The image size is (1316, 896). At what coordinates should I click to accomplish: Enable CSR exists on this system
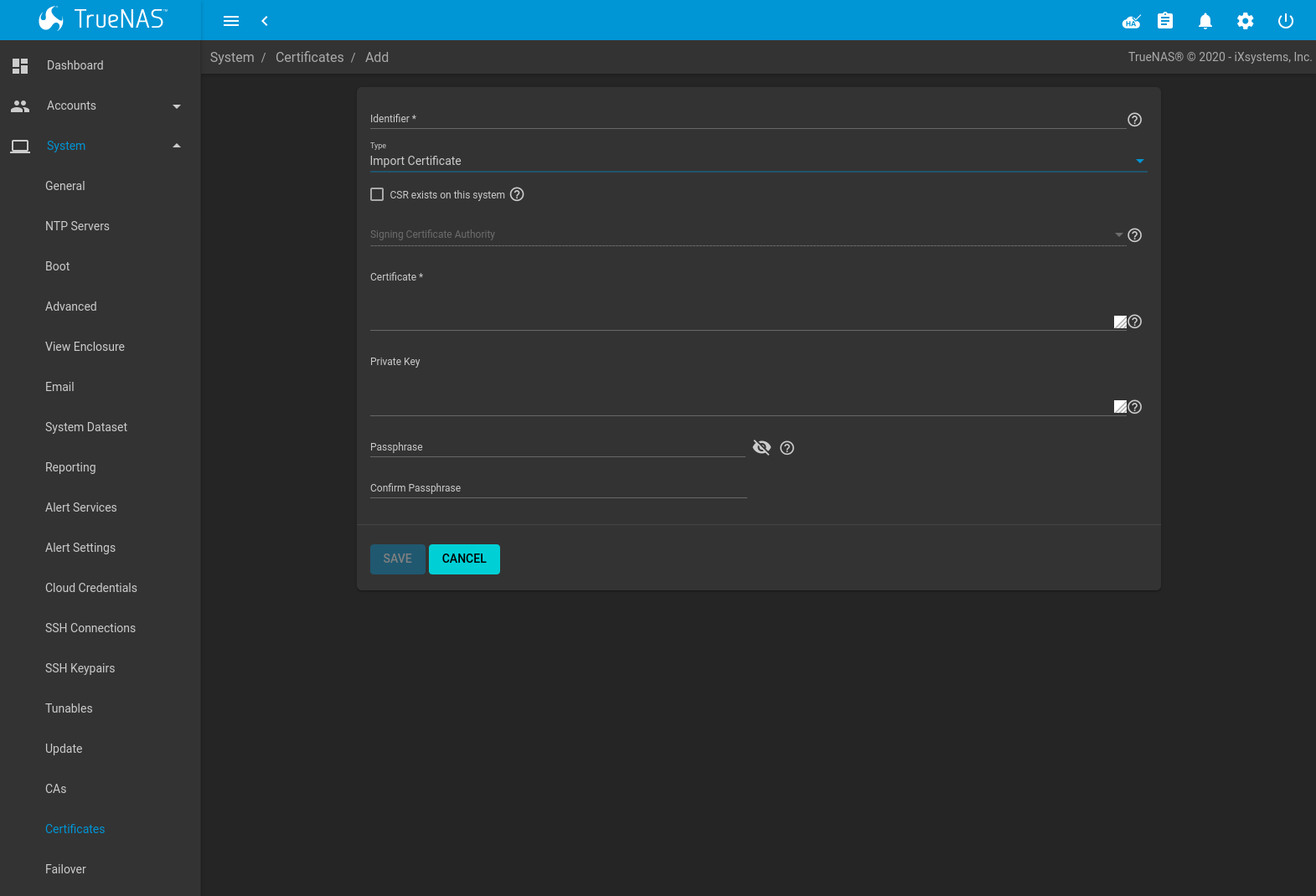377,194
